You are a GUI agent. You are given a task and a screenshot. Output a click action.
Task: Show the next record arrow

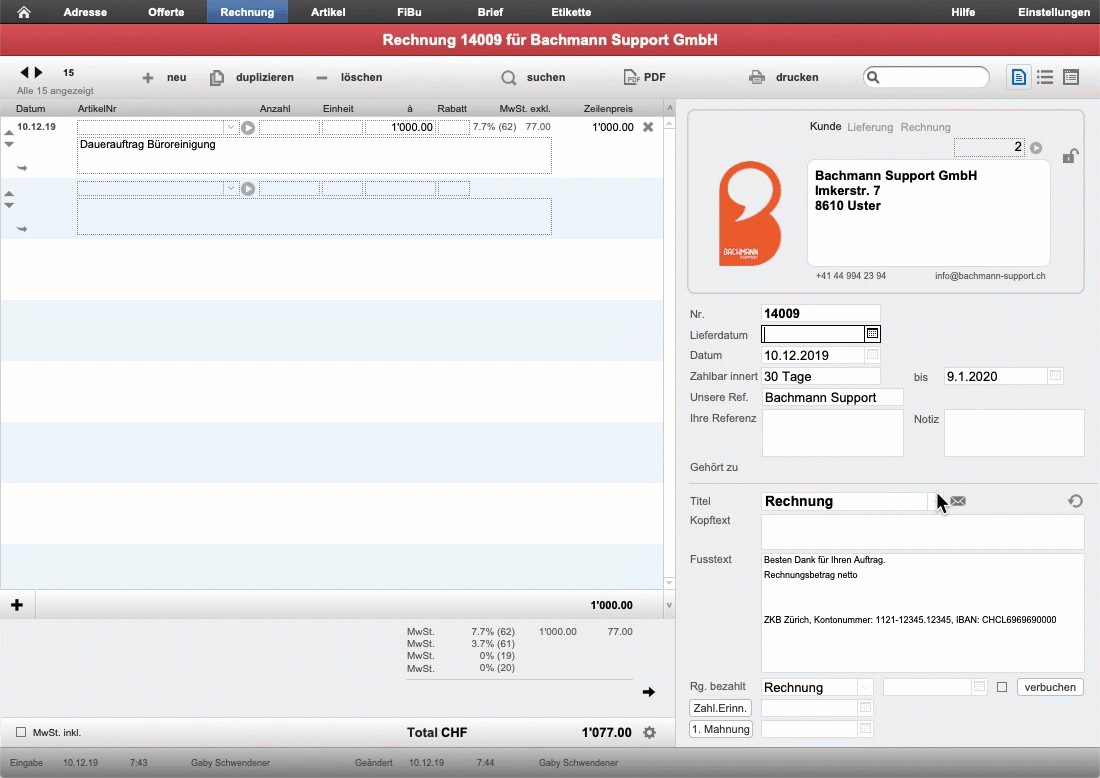click(39, 72)
